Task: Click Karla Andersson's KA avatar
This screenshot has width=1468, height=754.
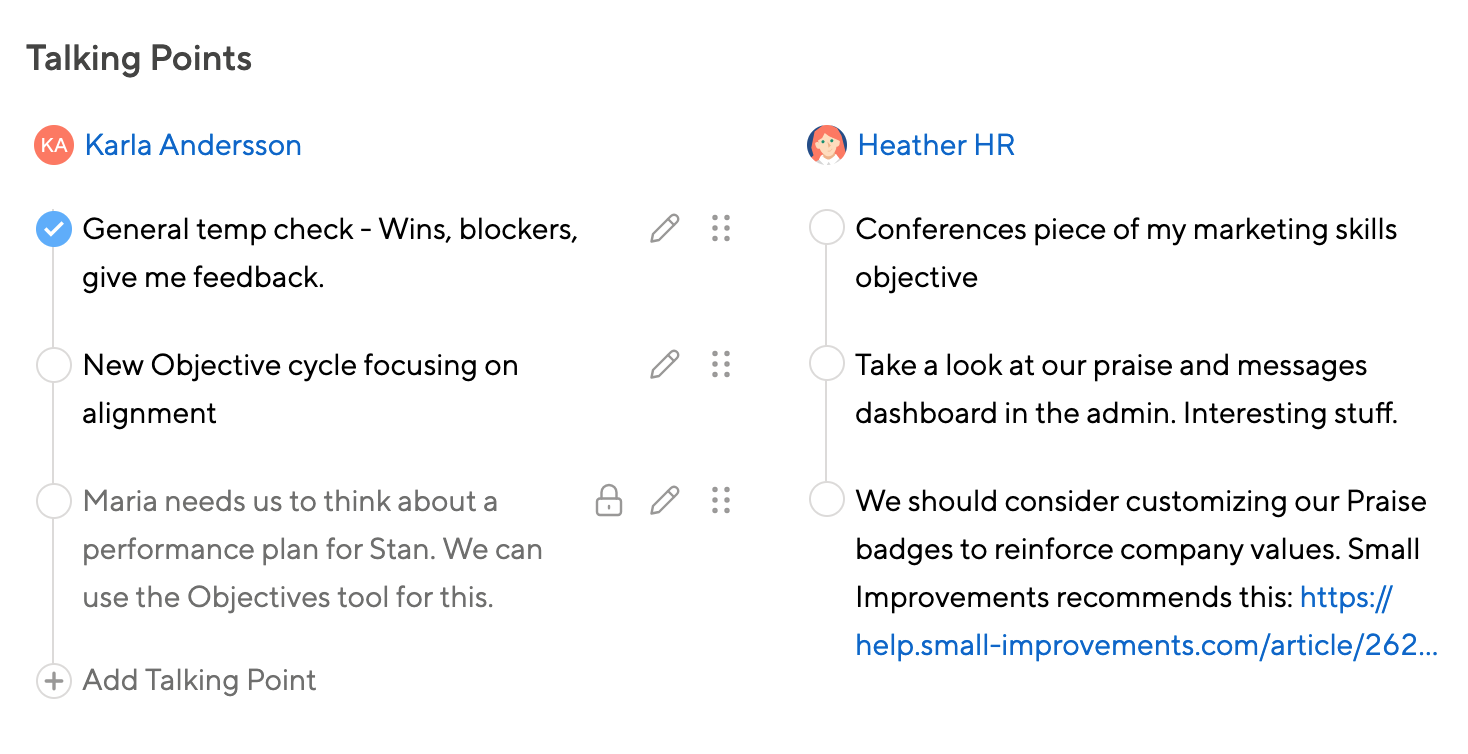Action: 54,145
